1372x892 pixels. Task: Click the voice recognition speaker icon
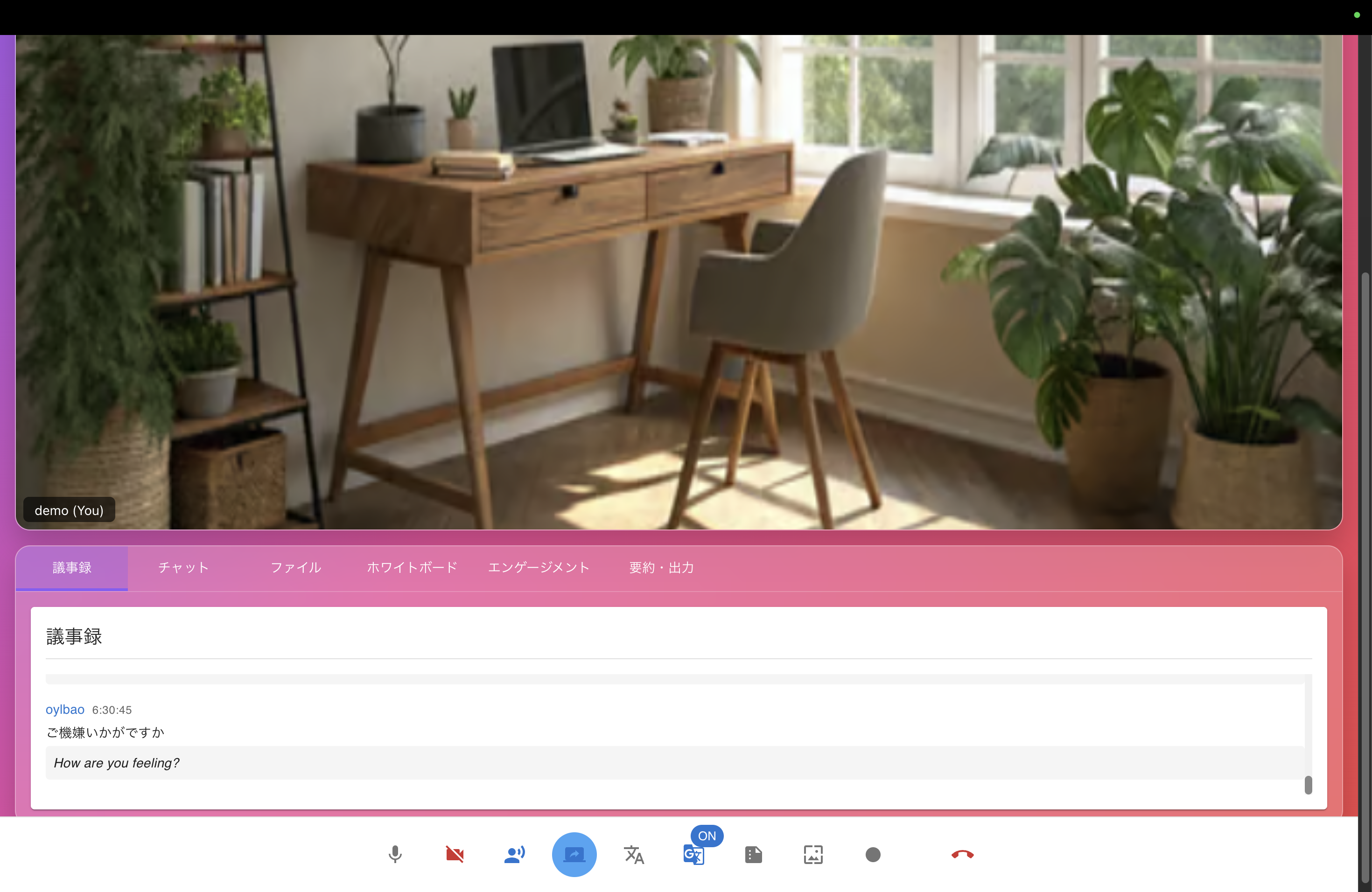[x=514, y=854]
